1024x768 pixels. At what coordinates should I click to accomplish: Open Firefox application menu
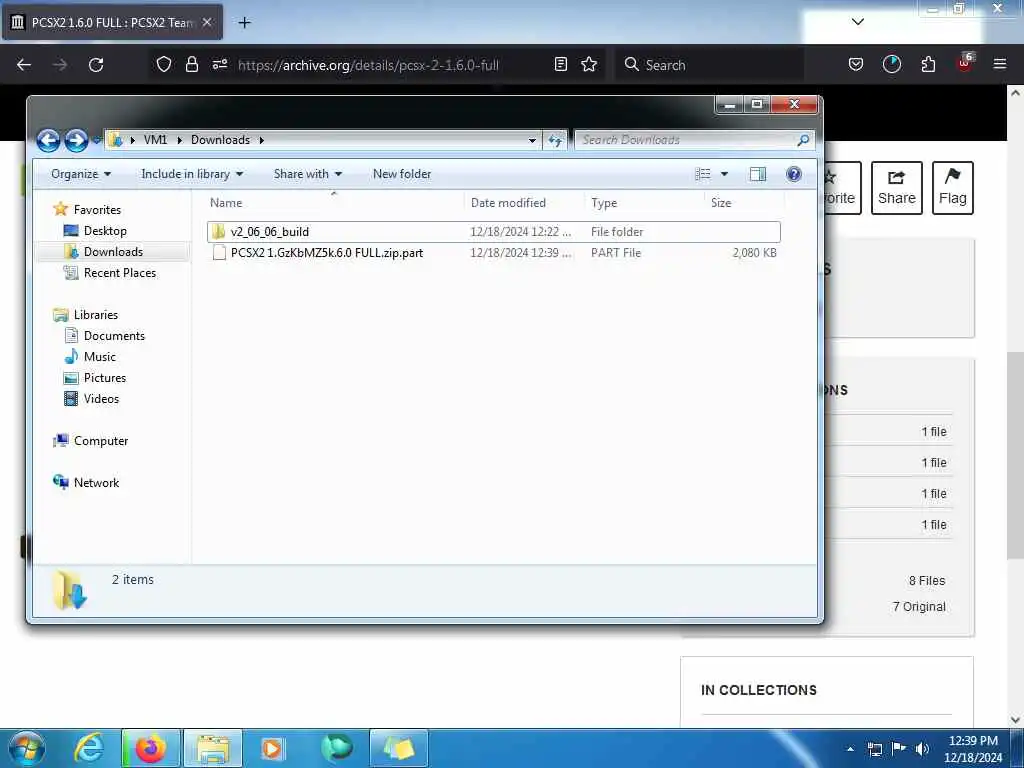click(1000, 64)
